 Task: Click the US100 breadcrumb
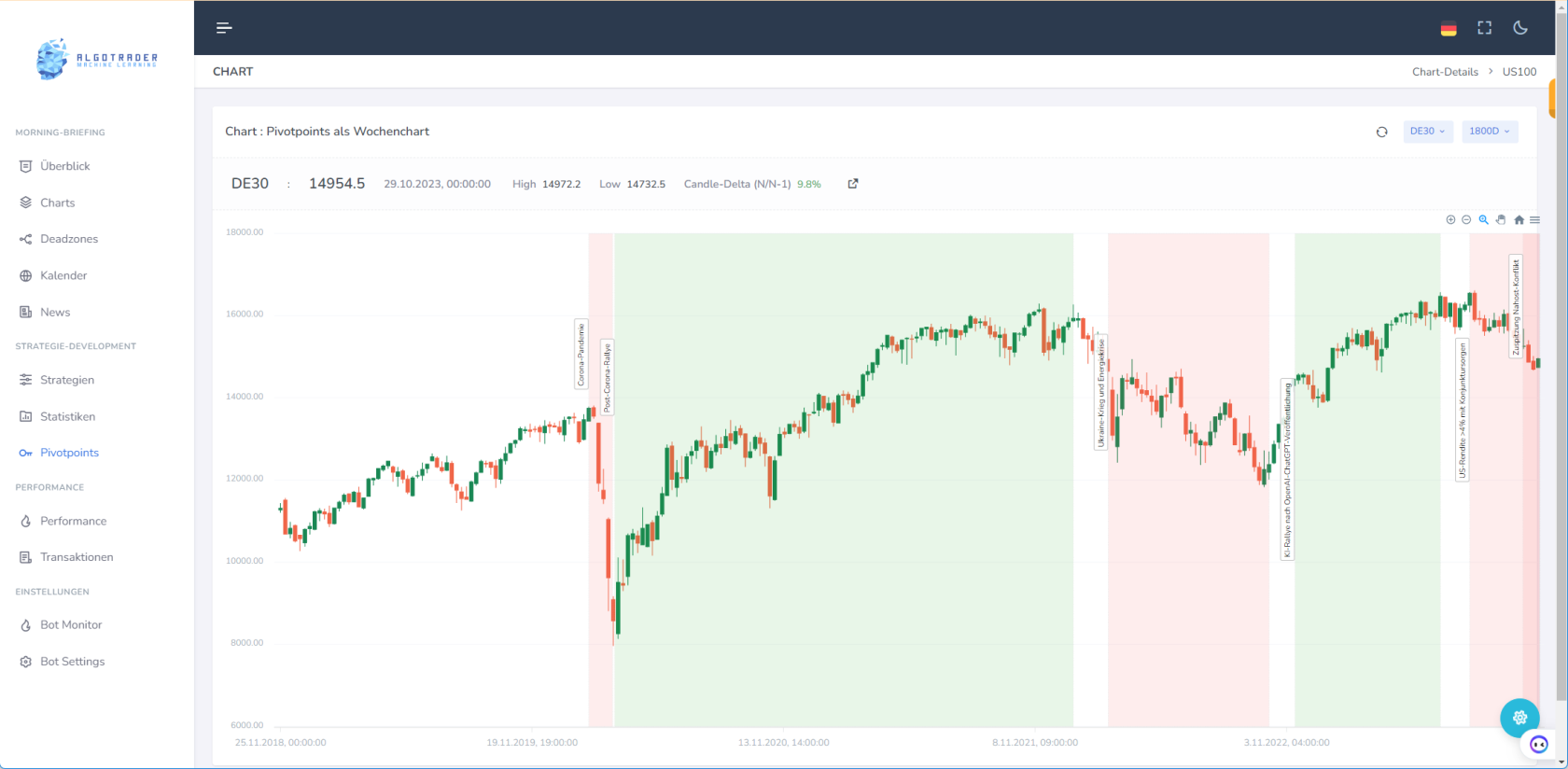[x=1519, y=72]
